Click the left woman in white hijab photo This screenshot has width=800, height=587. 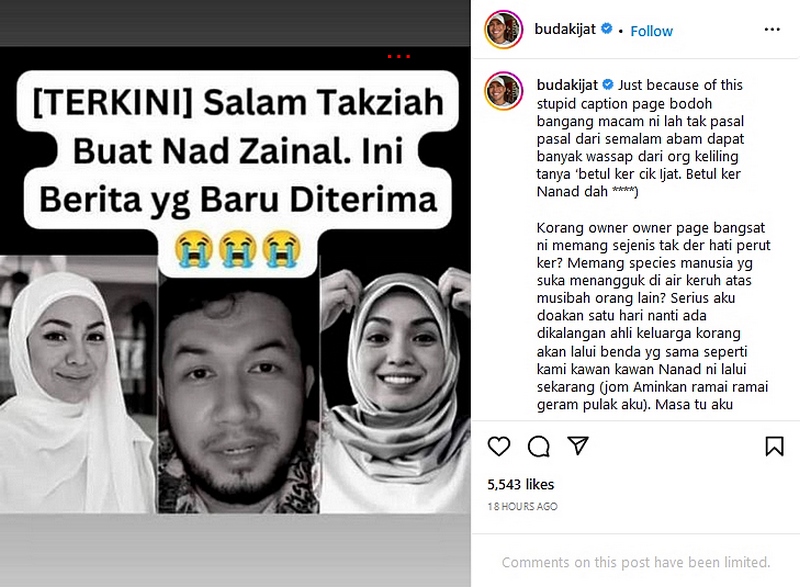click(78, 385)
